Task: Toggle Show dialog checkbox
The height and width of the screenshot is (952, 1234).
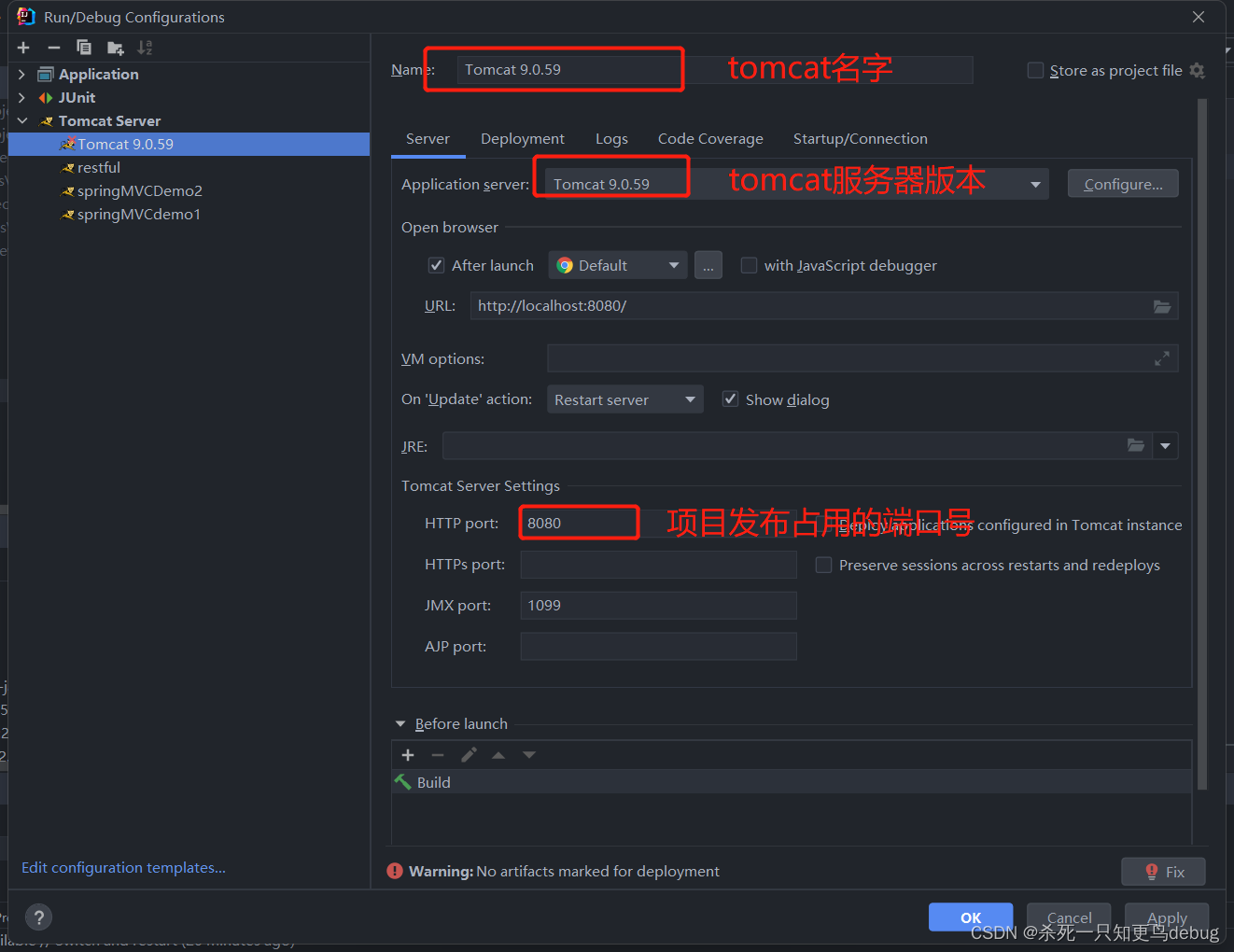Action: [x=730, y=399]
